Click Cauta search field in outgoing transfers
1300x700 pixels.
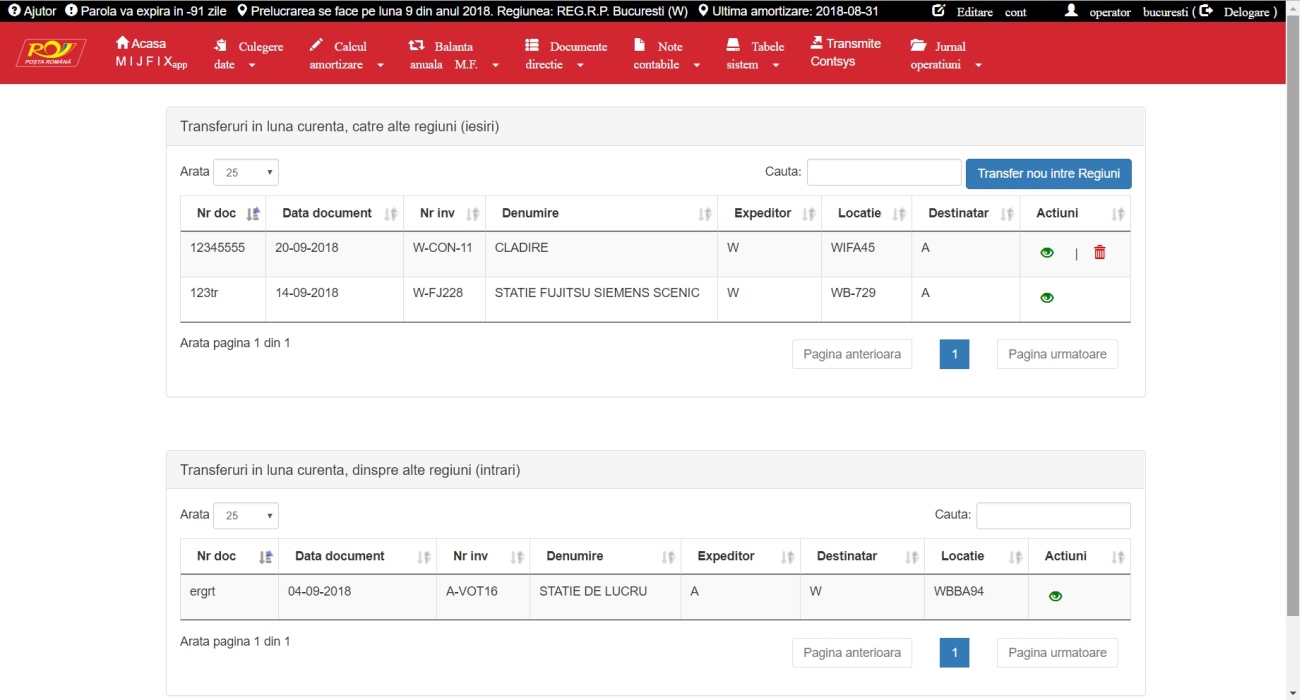883,173
